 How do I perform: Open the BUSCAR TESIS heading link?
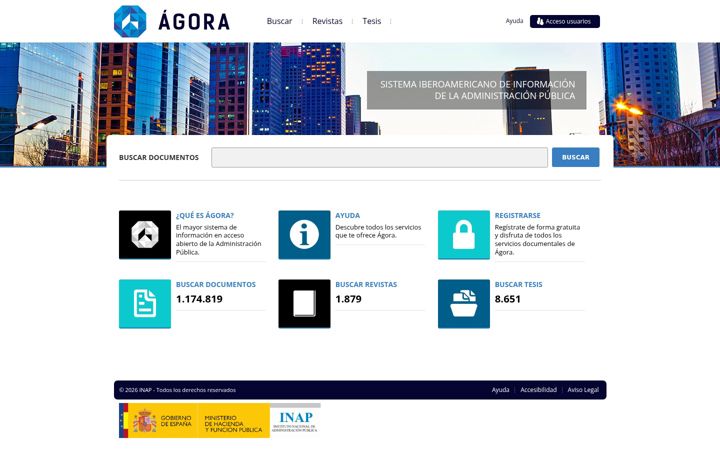(518, 284)
